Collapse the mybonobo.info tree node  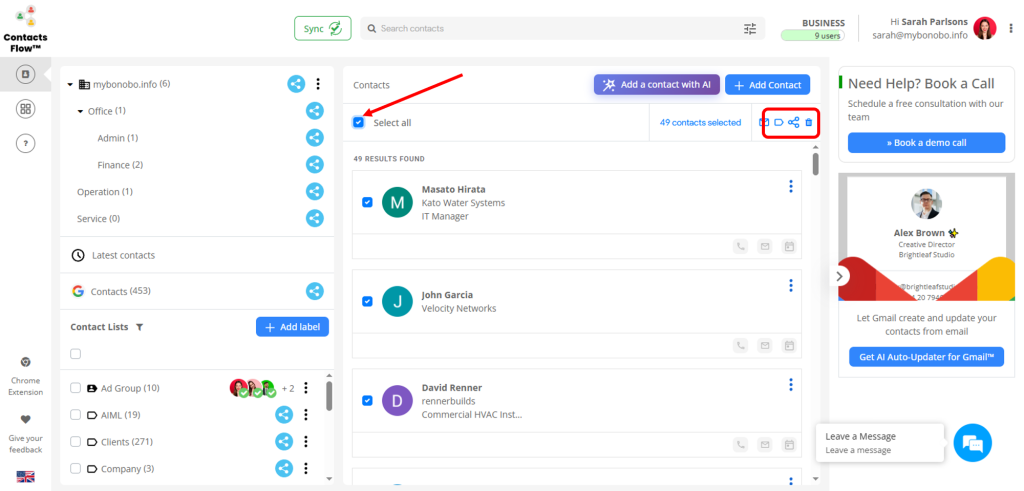coord(70,84)
